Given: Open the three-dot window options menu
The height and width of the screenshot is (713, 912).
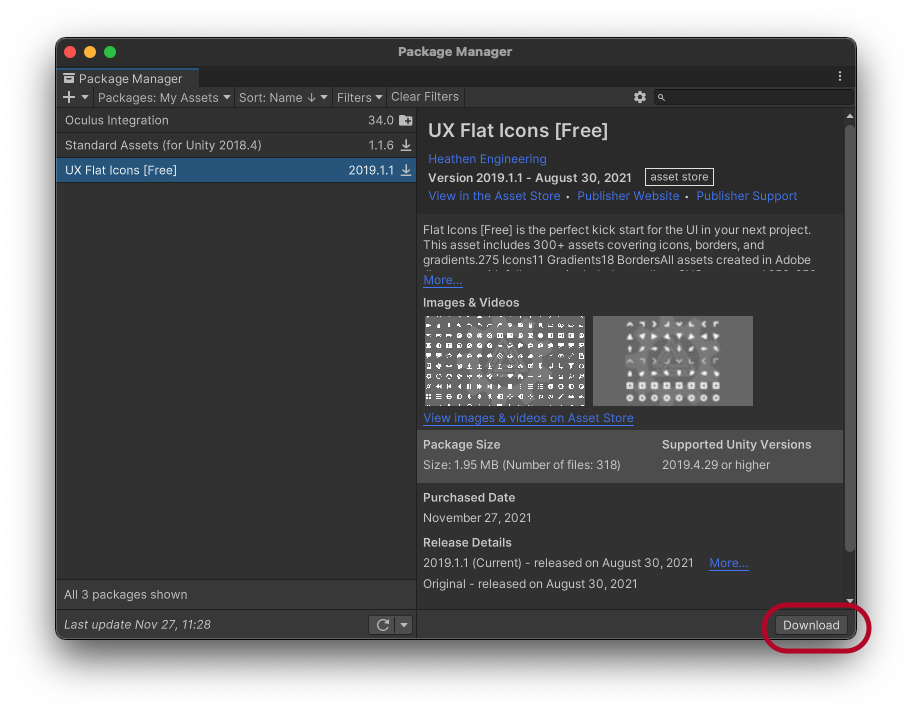Looking at the screenshot, I should (x=840, y=76).
